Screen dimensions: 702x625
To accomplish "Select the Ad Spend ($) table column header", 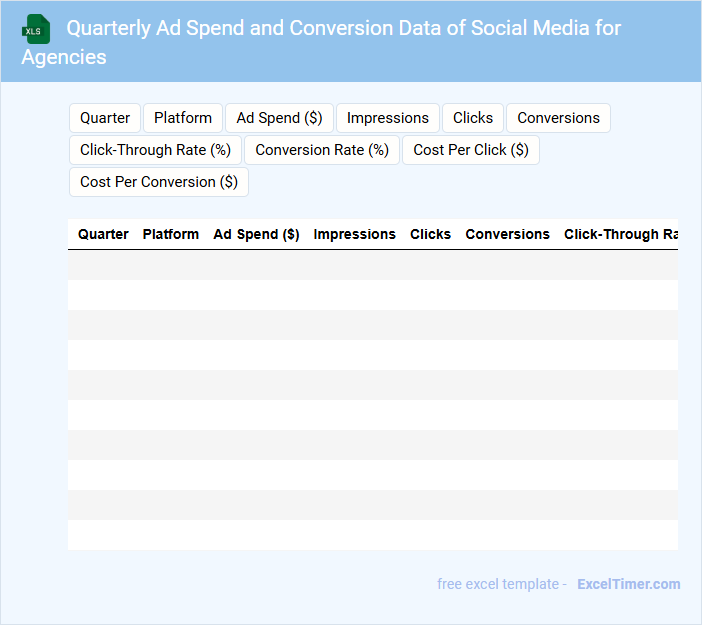I will tap(256, 234).
